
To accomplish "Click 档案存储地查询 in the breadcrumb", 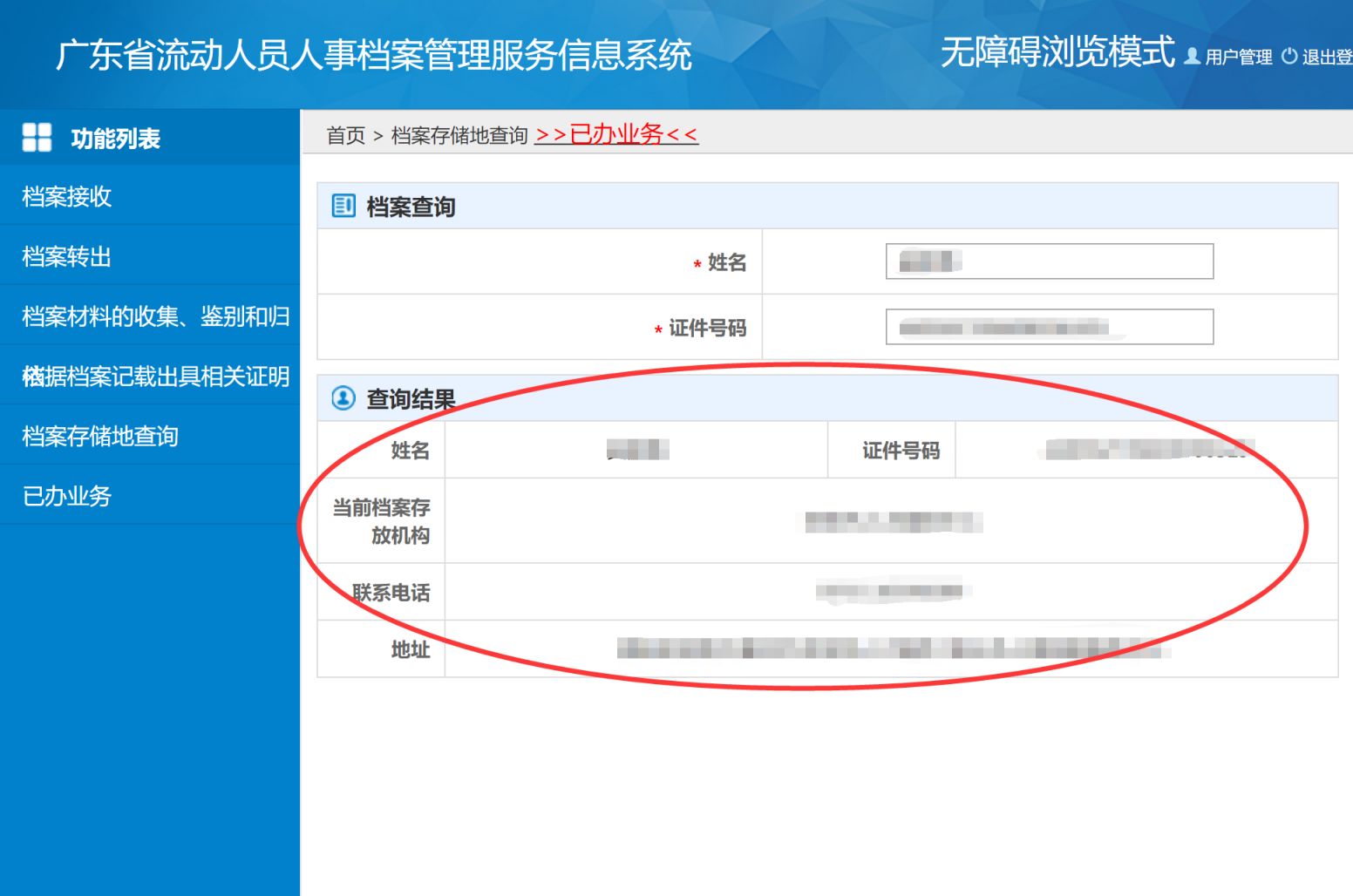I will pos(459,135).
